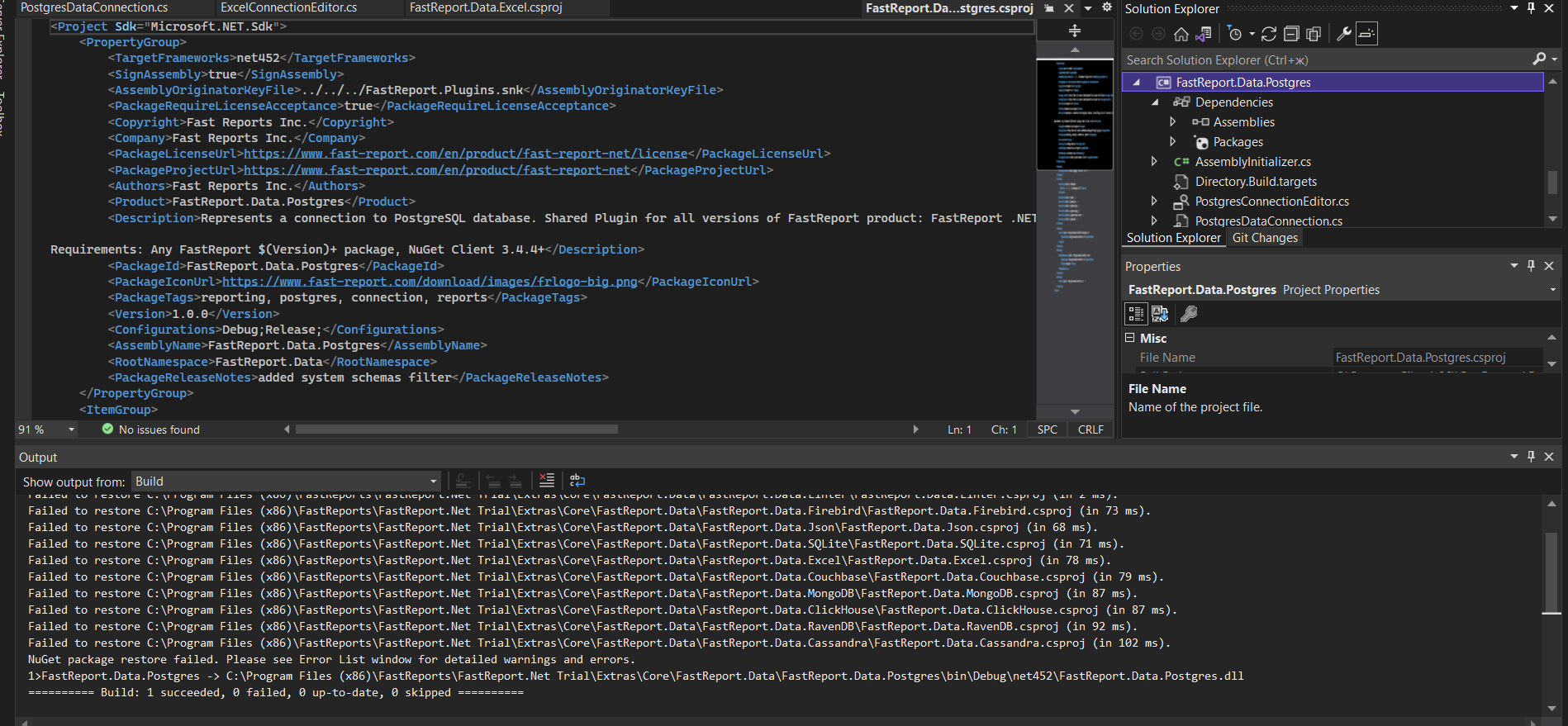Switch to PostgresDataConnection.cs tab

coord(94,7)
